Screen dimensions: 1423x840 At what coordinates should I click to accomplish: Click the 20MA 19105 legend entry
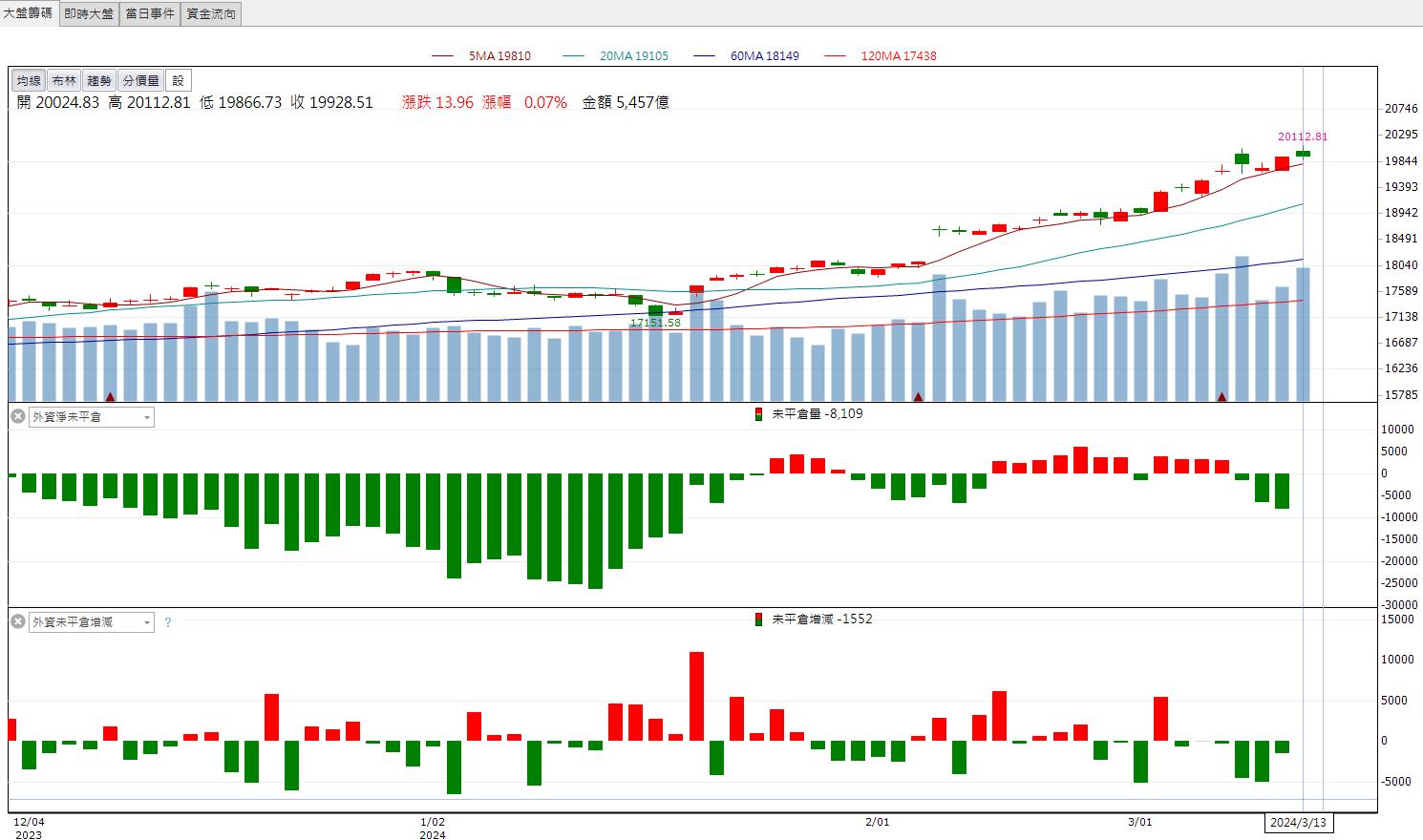[616, 56]
